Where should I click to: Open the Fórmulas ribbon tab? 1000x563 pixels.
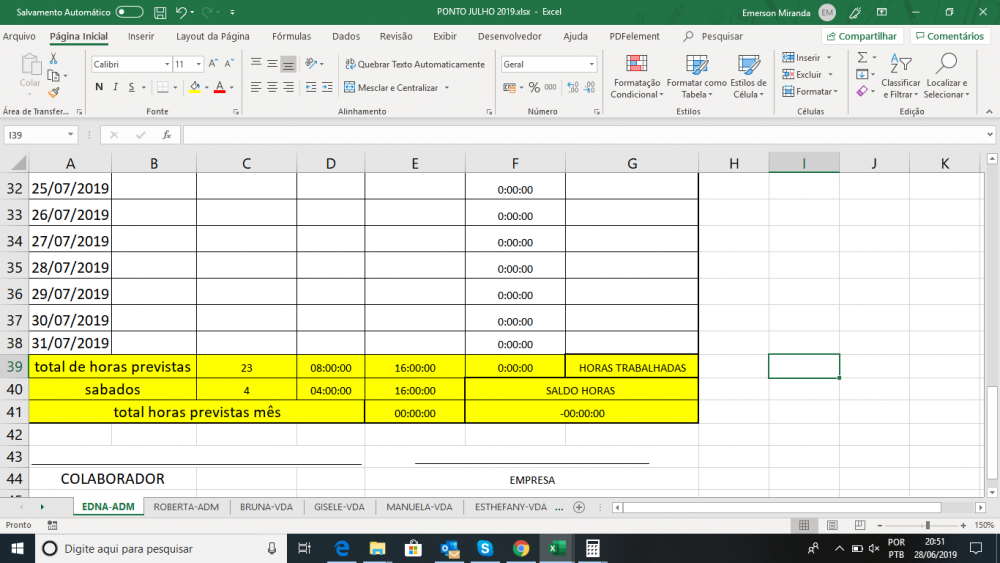(x=291, y=36)
